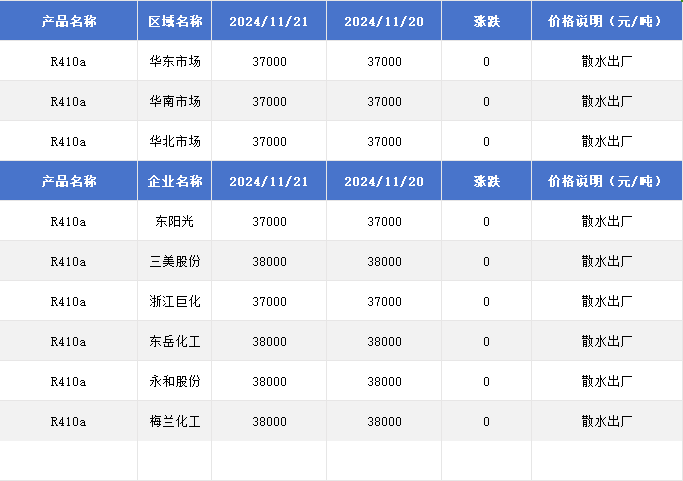Select 梅兰化工 2024/11/21 price 38000
The image size is (683, 481).
click(x=269, y=422)
